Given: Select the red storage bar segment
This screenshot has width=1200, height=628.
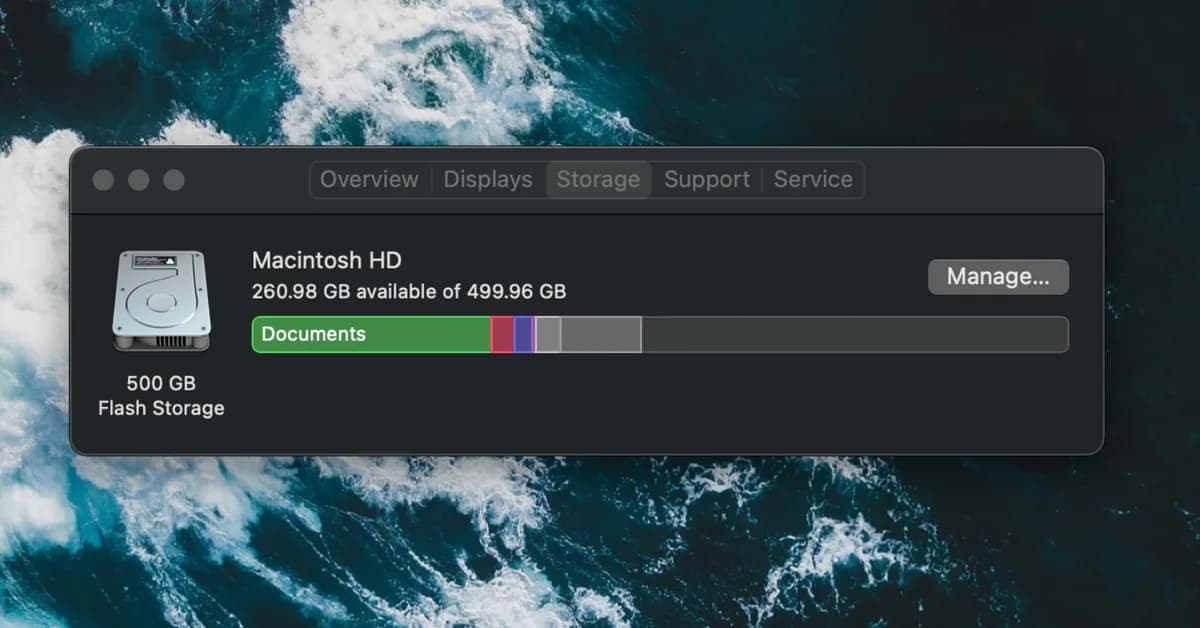Looking at the screenshot, I should 502,335.
